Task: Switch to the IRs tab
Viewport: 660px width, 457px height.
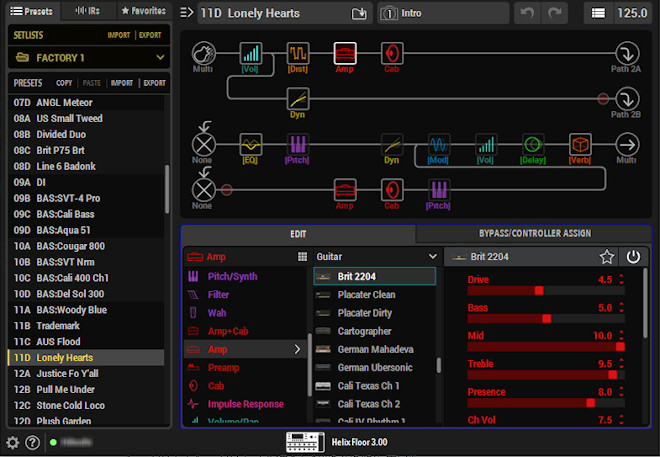Action: 88,11
